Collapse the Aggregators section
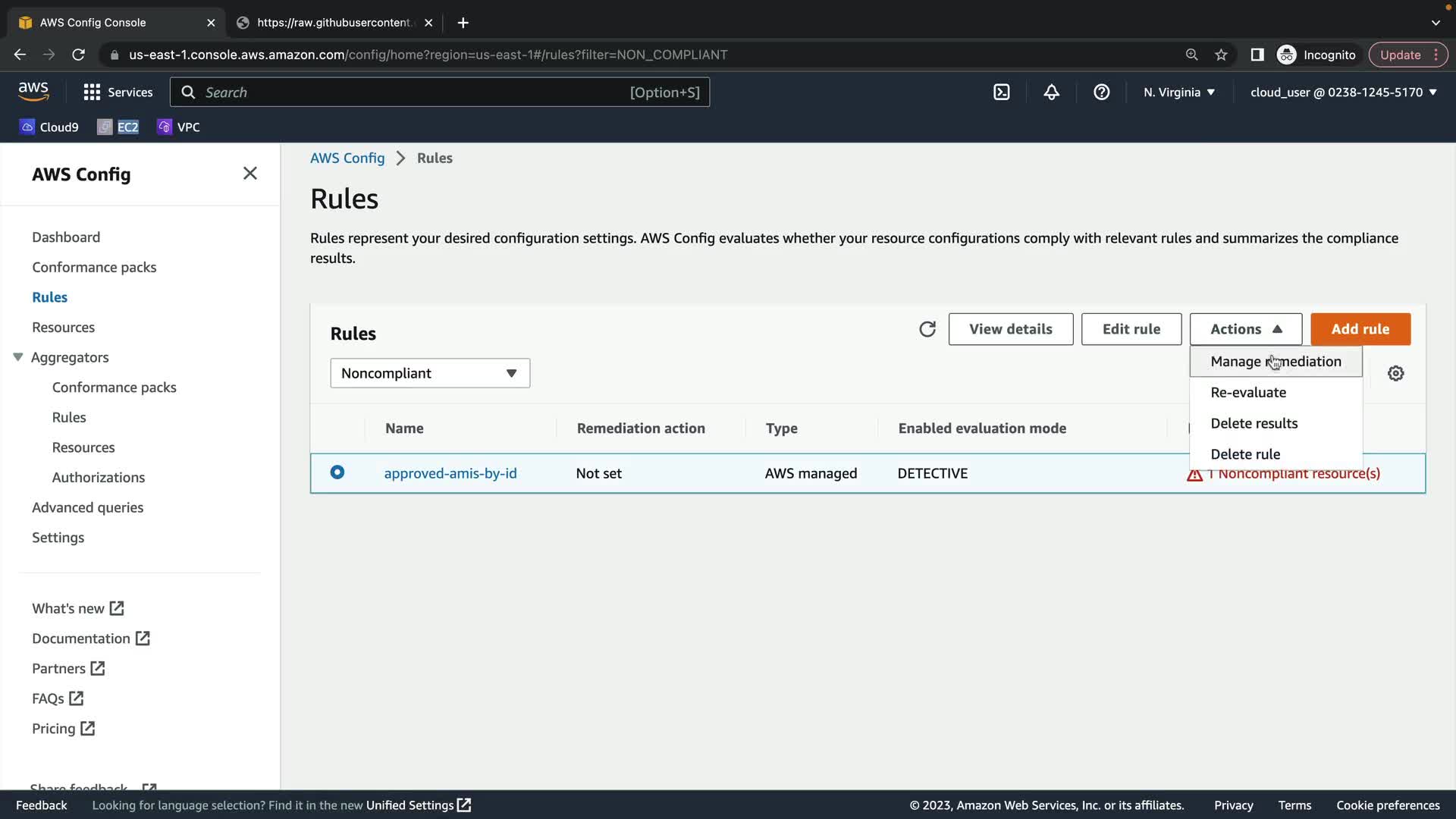 coord(18,357)
